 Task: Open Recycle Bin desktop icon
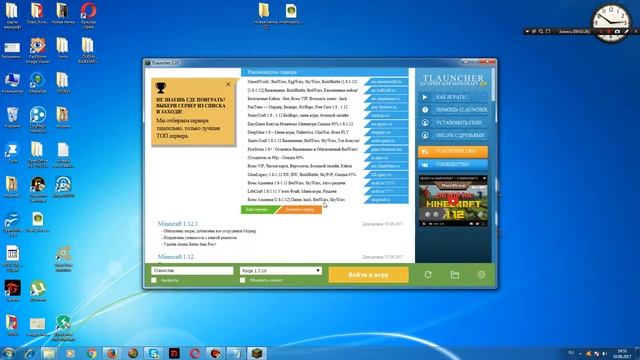pyautogui.click(x=12, y=118)
